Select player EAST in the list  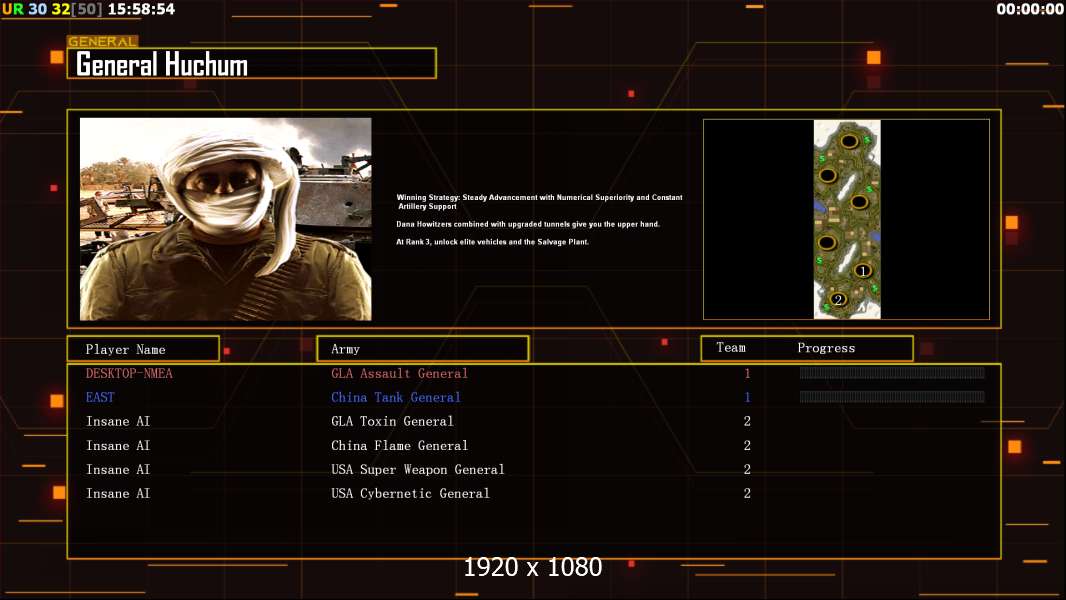pyautogui.click(x=100, y=398)
